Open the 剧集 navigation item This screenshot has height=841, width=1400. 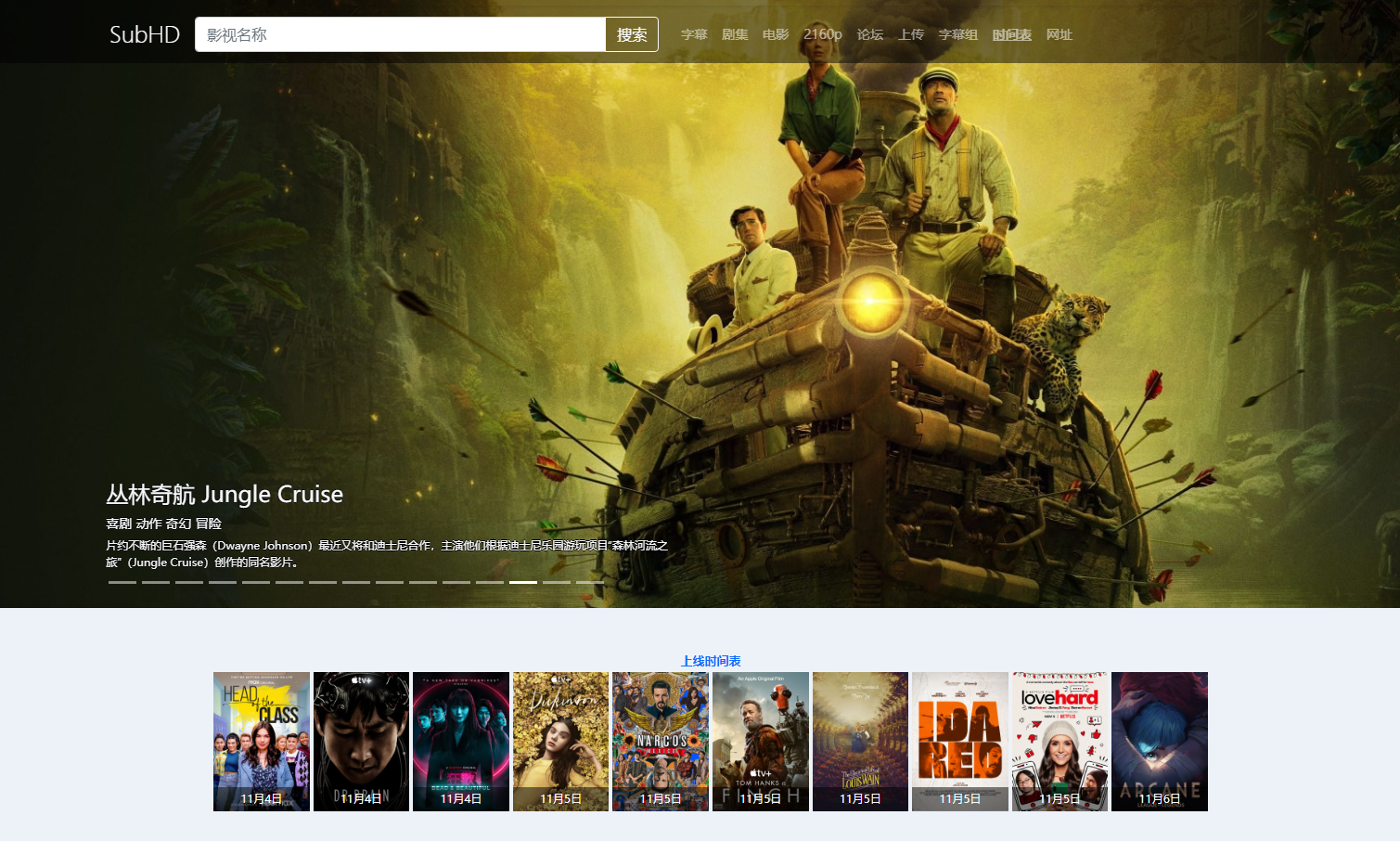(735, 34)
